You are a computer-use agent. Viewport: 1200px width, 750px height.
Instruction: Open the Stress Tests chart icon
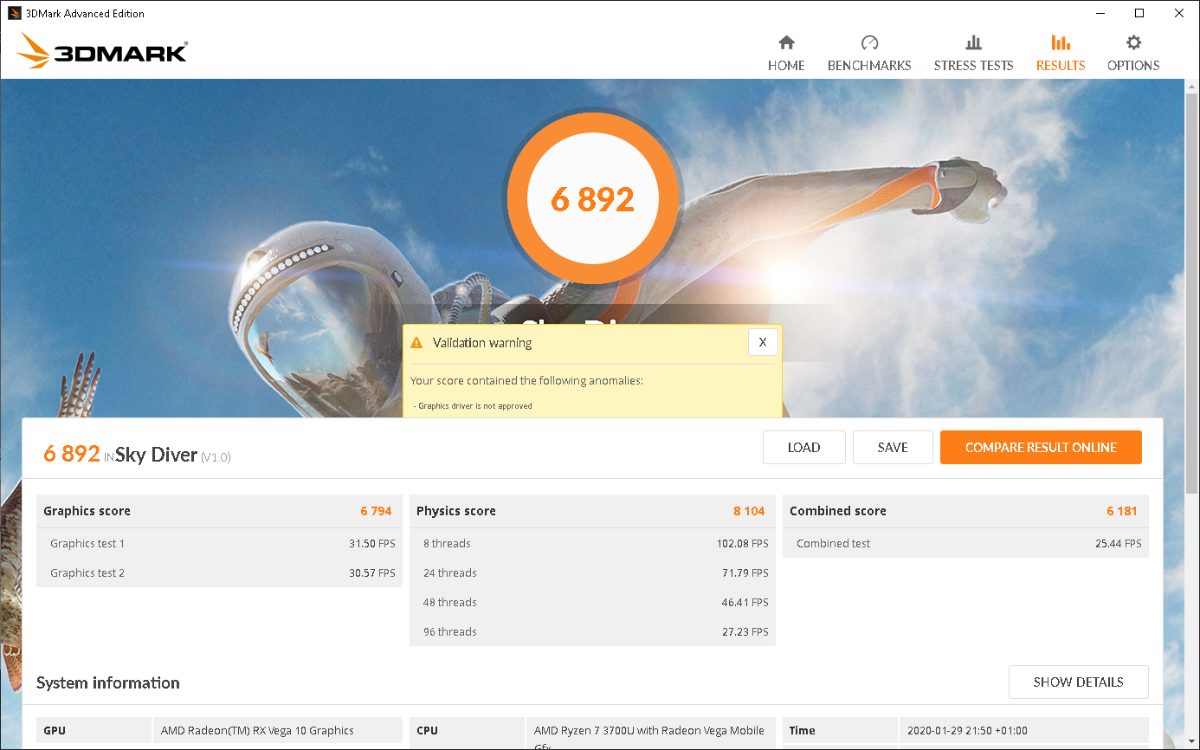[973, 43]
